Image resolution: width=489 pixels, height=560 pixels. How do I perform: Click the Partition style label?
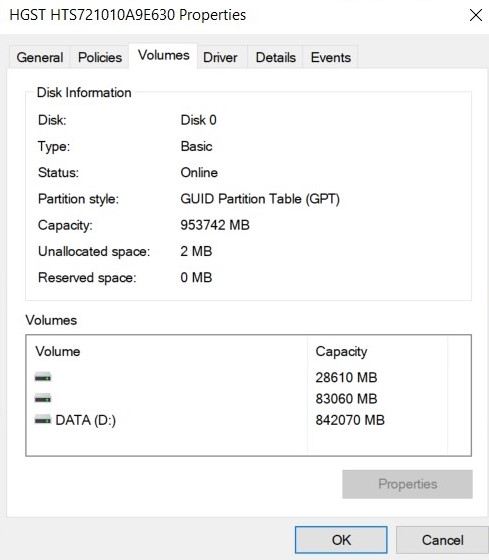pyautogui.click(x=78, y=199)
